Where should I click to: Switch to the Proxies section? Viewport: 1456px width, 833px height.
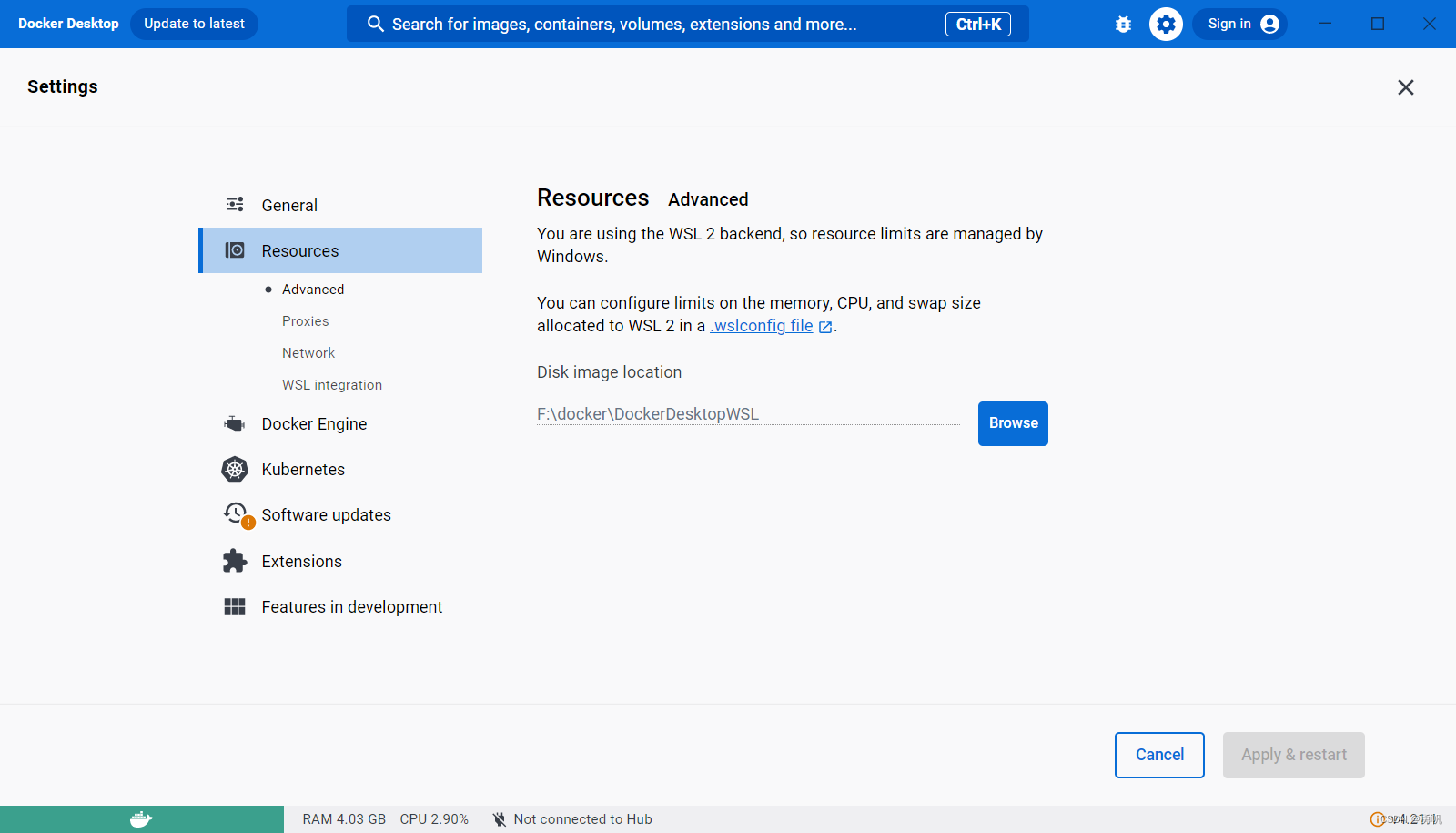305,320
